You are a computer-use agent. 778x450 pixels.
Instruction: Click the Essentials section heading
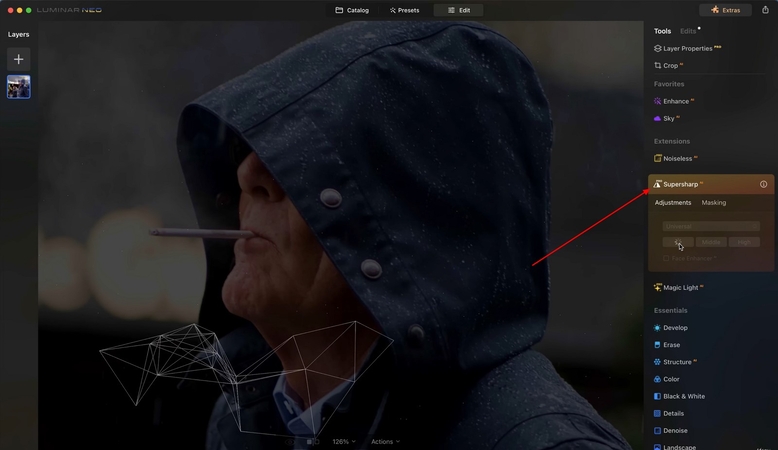click(x=670, y=310)
